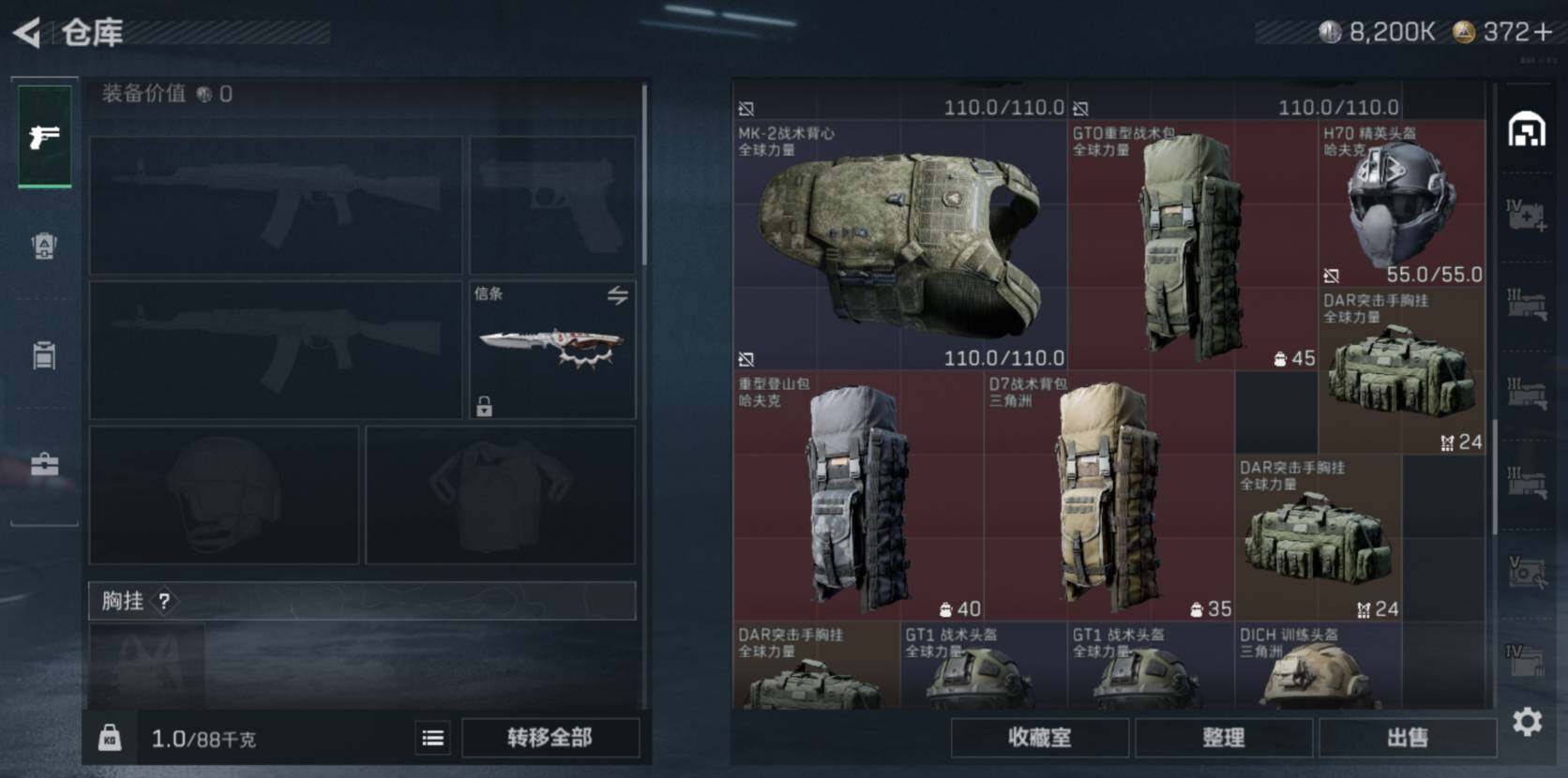Select the weapons tab with pistol icon
Screen dimensions: 1568x778
click(44, 137)
